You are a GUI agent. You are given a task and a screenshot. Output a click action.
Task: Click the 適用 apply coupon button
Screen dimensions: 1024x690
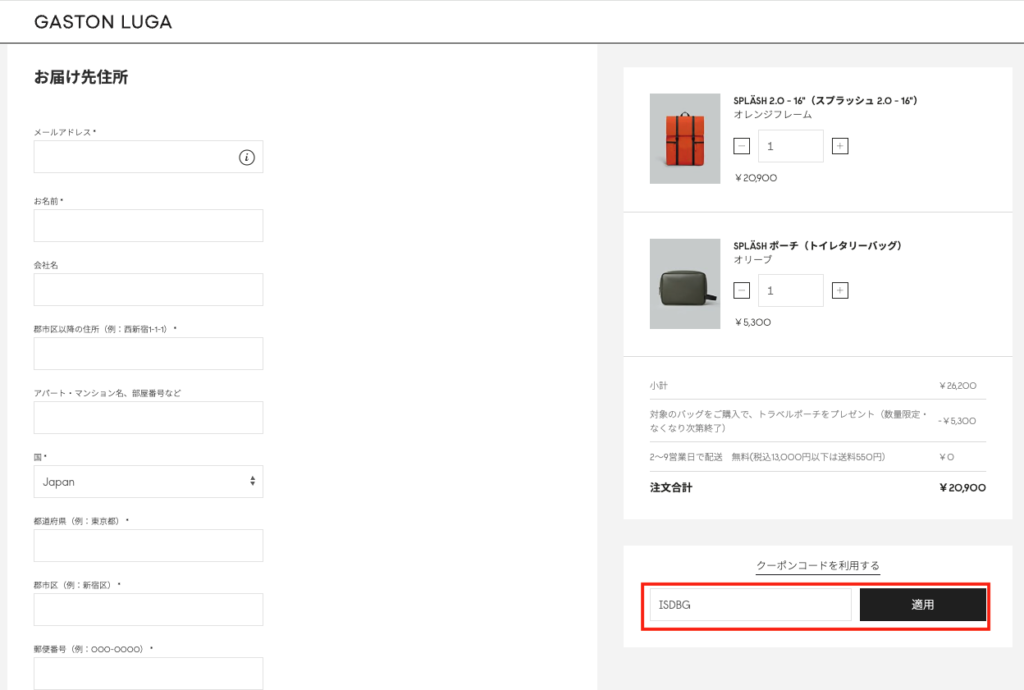click(922, 605)
